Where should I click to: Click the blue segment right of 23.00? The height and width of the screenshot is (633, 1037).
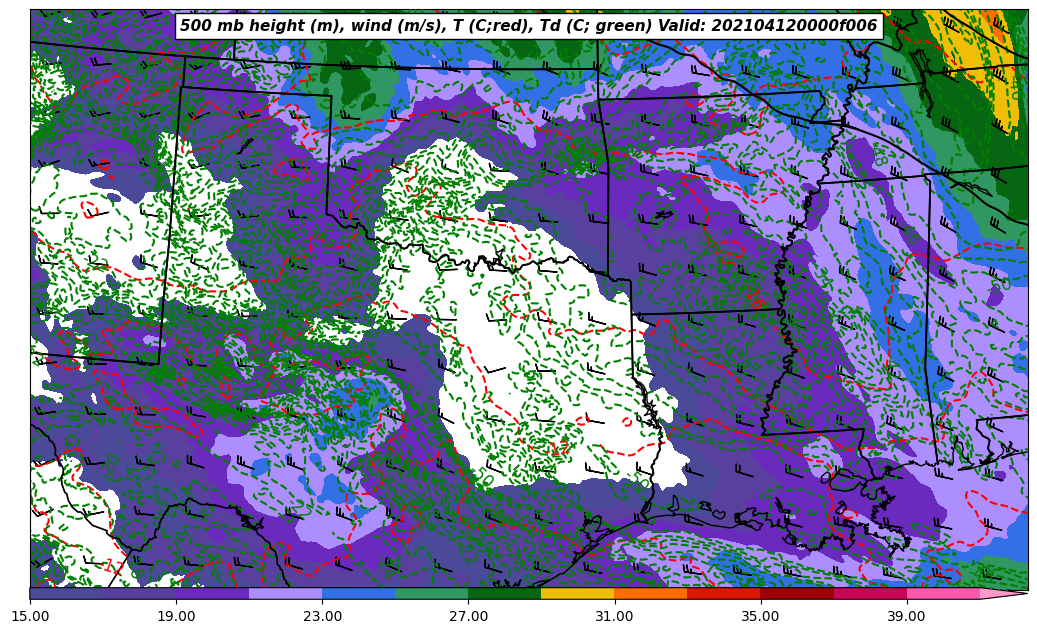[x=358, y=593]
